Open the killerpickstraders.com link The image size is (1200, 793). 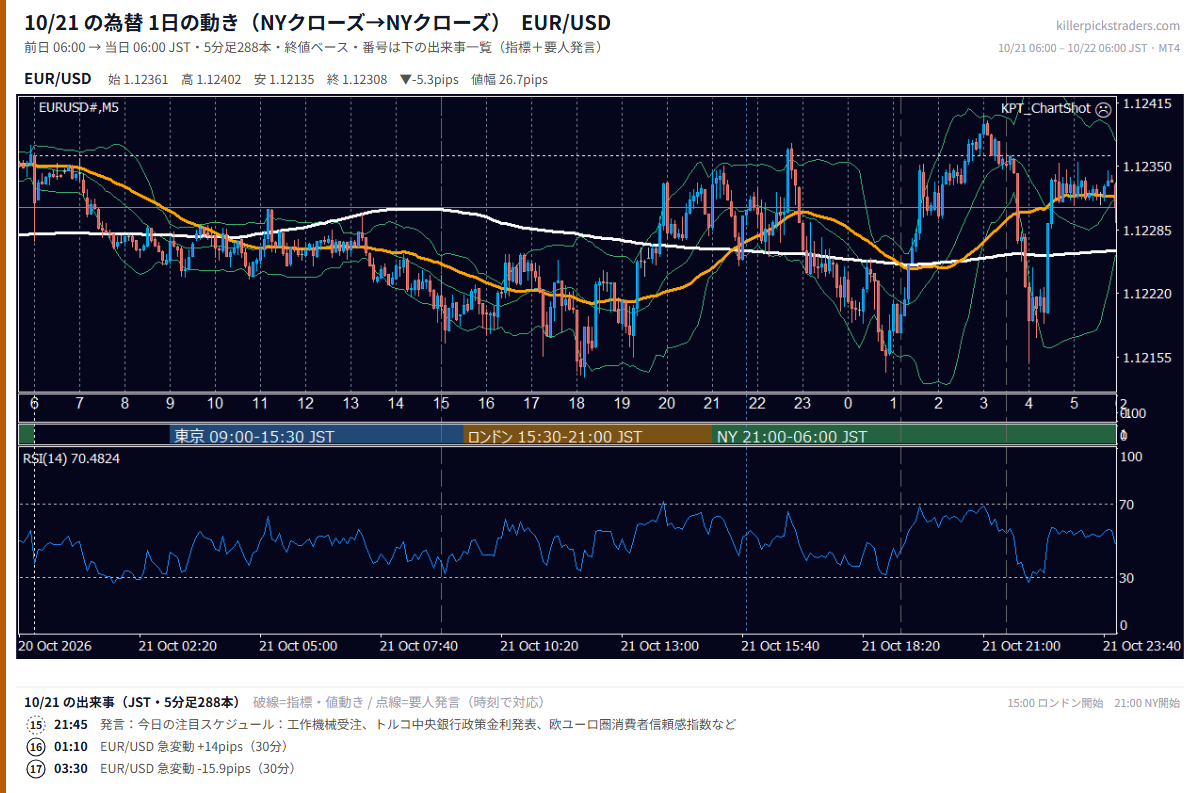tap(1118, 26)
